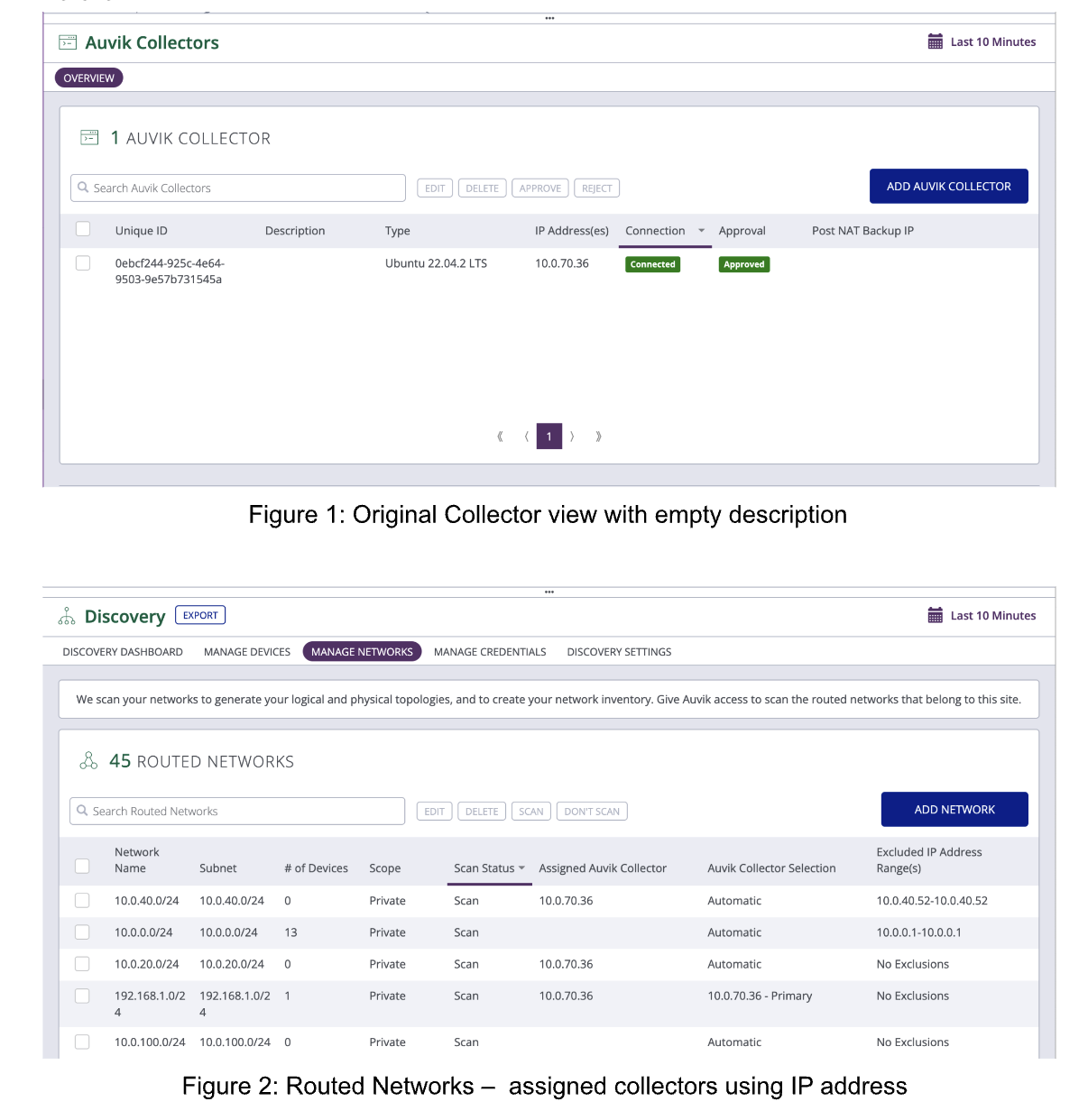Click the ellipsis handle above Auvik Collectors panel
The image size is (1088, 1120).
coord(549,18)
